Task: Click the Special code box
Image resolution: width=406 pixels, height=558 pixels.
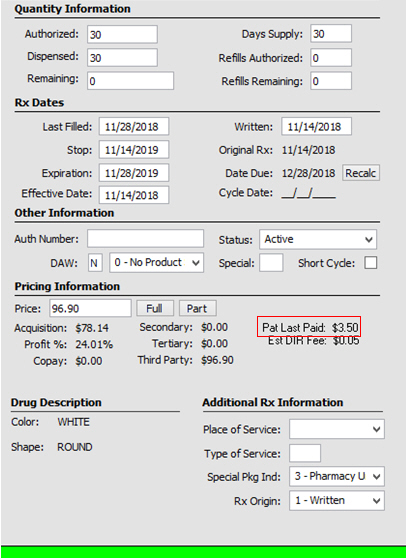Action: [271, 263]
